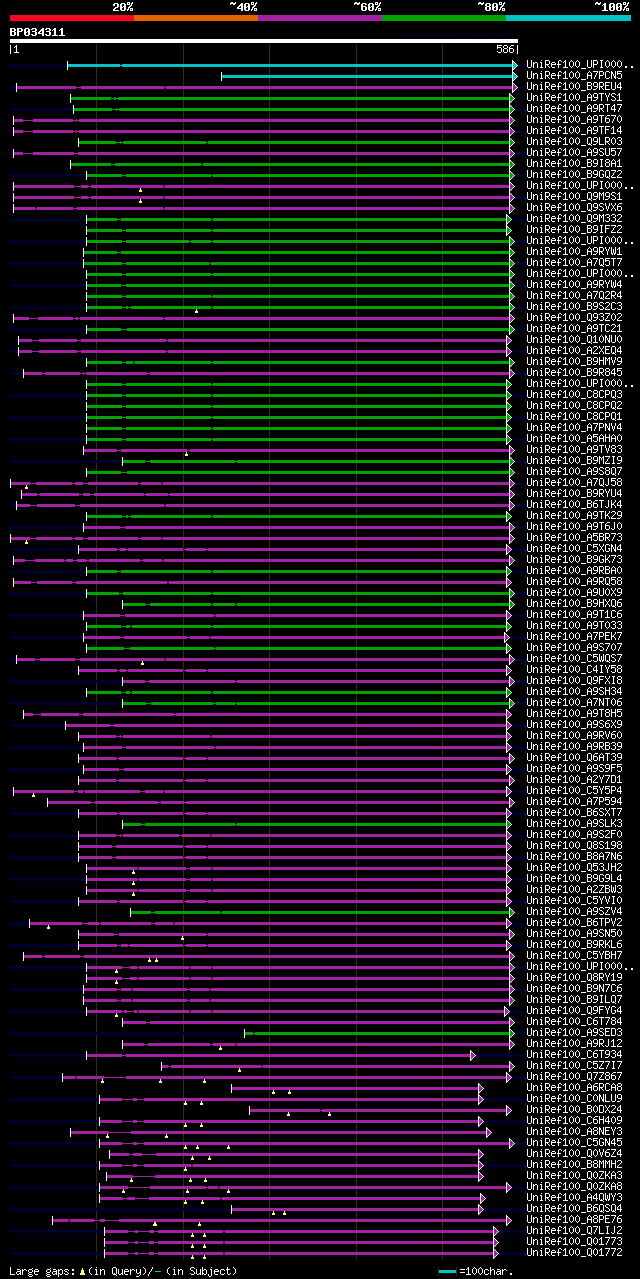Pick the UniRef100_A5AHA0 row label
Viewport: 640px width, 1279px height.
tap(574, 438)
